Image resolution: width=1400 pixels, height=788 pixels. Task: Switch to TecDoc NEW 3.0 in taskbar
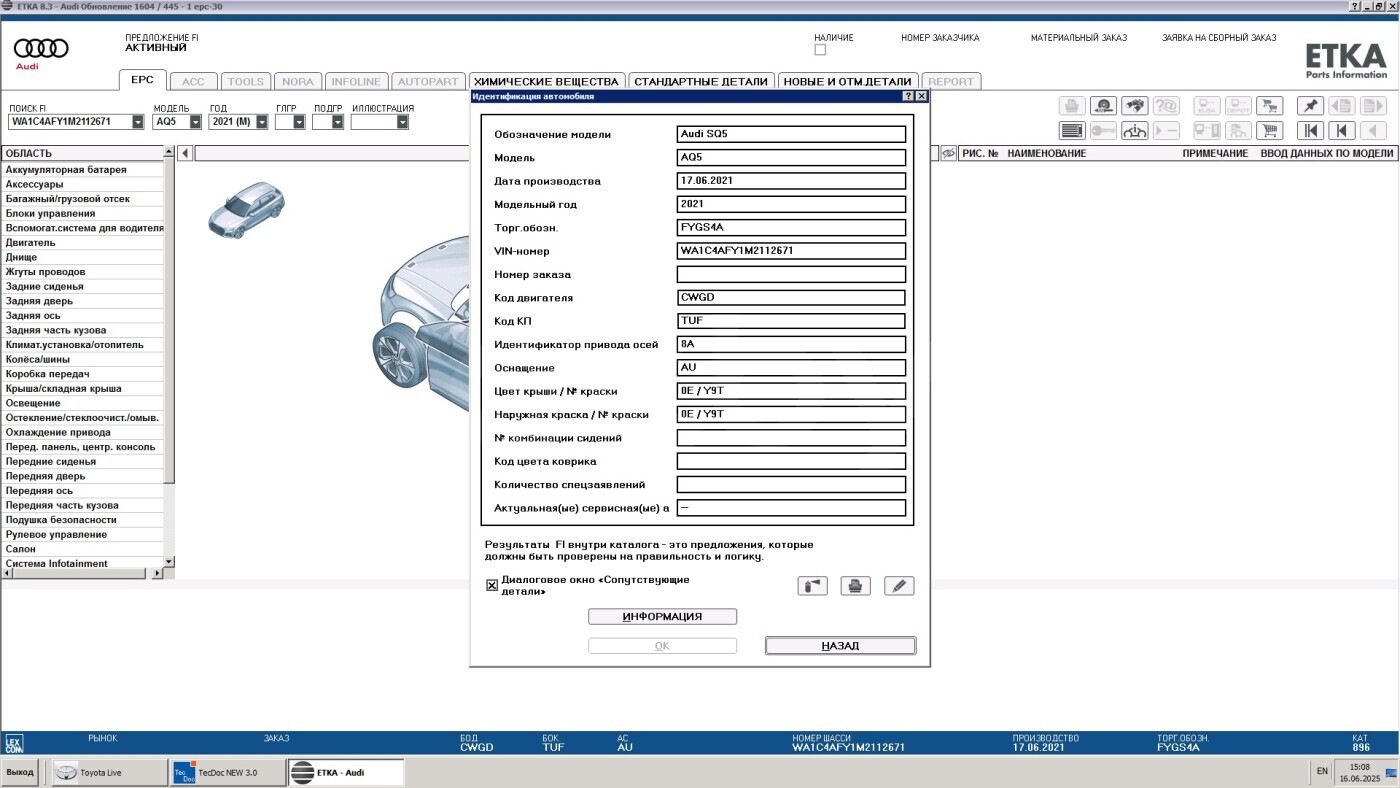click(x=228, y=772)
